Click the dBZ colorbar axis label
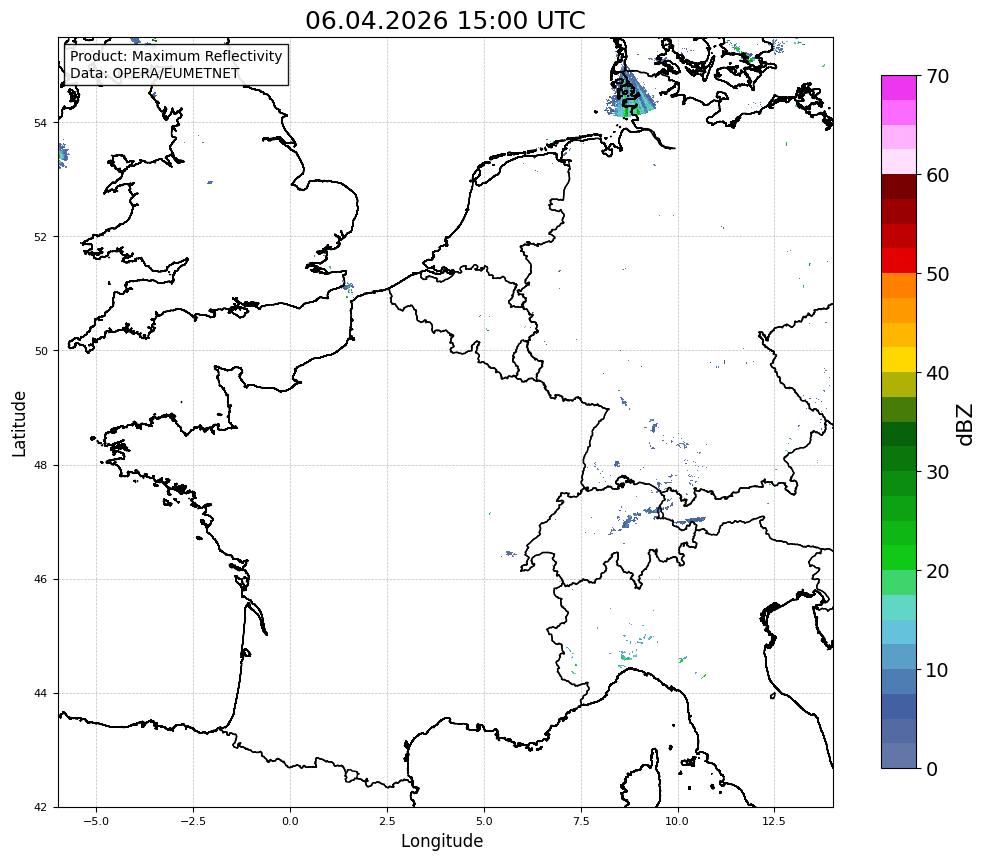 (966, 425)
